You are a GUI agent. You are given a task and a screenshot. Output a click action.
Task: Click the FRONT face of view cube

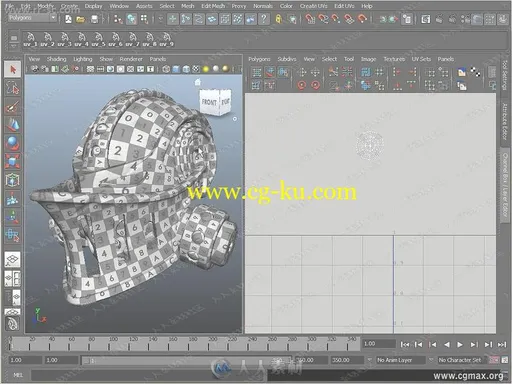pyautogui.click(x=209, y=102)
